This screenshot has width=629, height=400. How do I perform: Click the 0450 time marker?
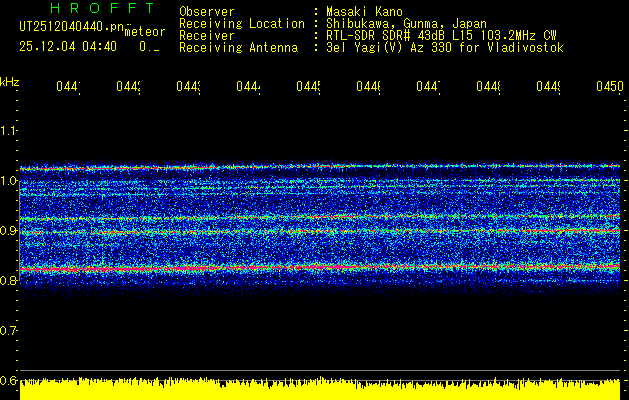click(609, 88)
